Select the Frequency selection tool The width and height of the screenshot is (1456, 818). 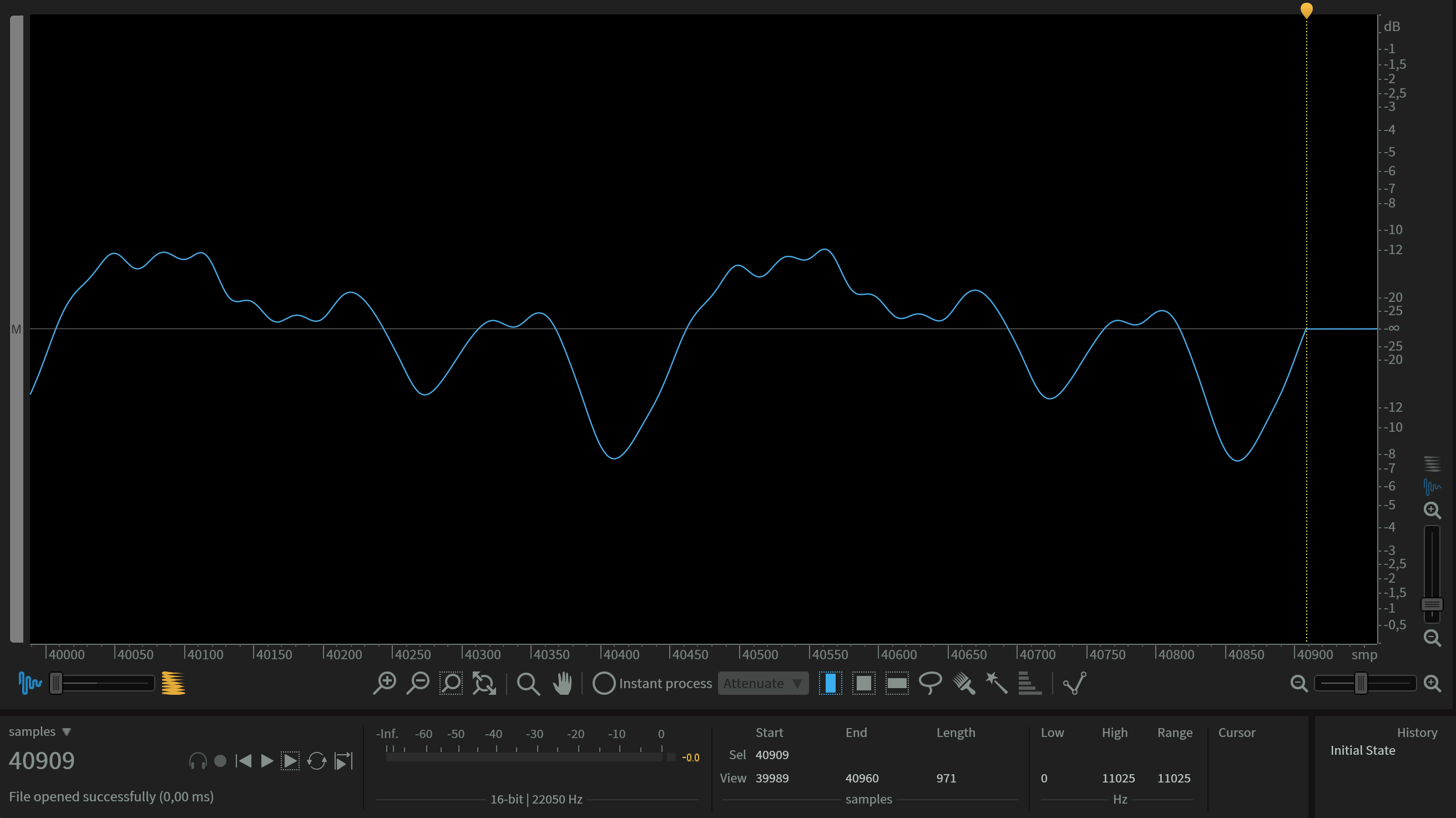coord(897,683)
